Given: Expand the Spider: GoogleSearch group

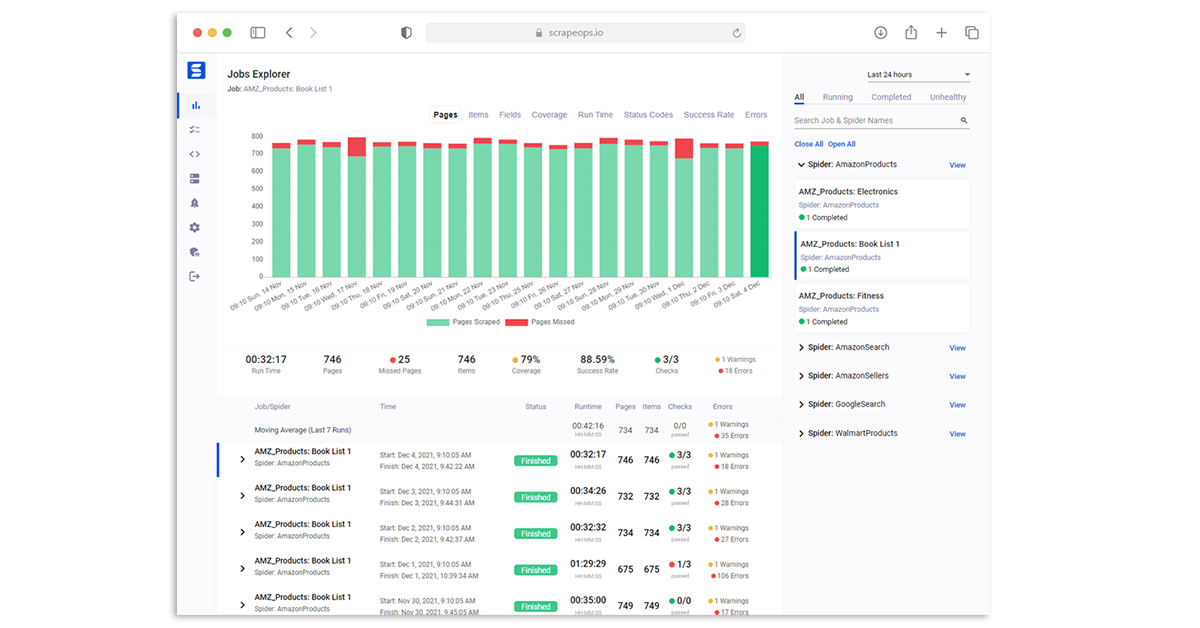Looking at the screenshot, I should coord(801,405).
